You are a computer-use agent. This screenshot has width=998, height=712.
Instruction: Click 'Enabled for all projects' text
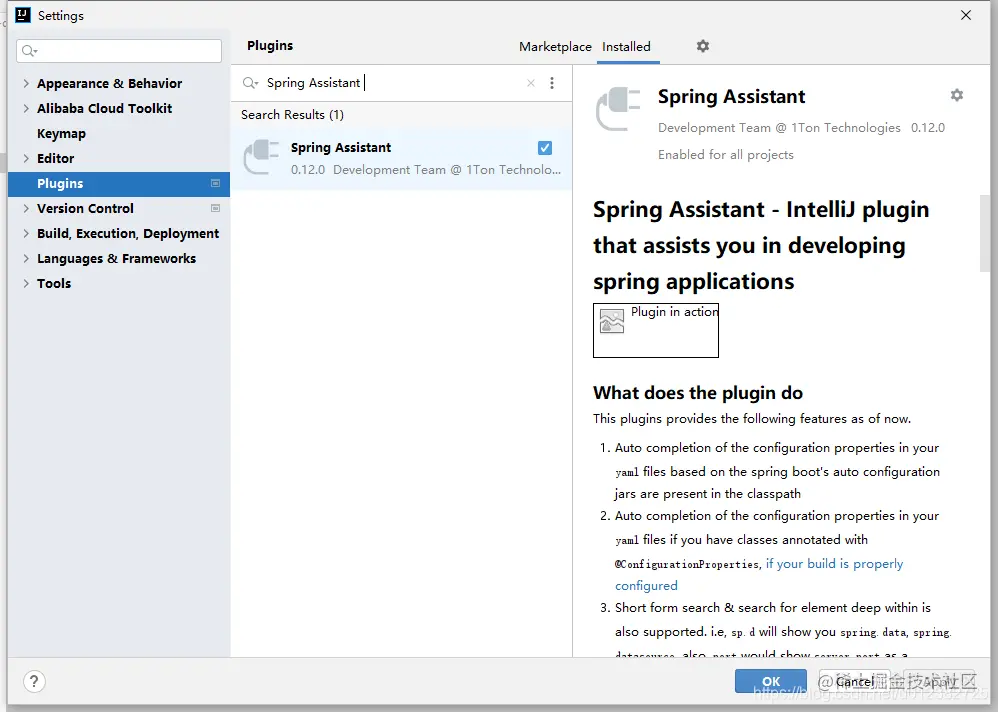[x=726, y=155]
